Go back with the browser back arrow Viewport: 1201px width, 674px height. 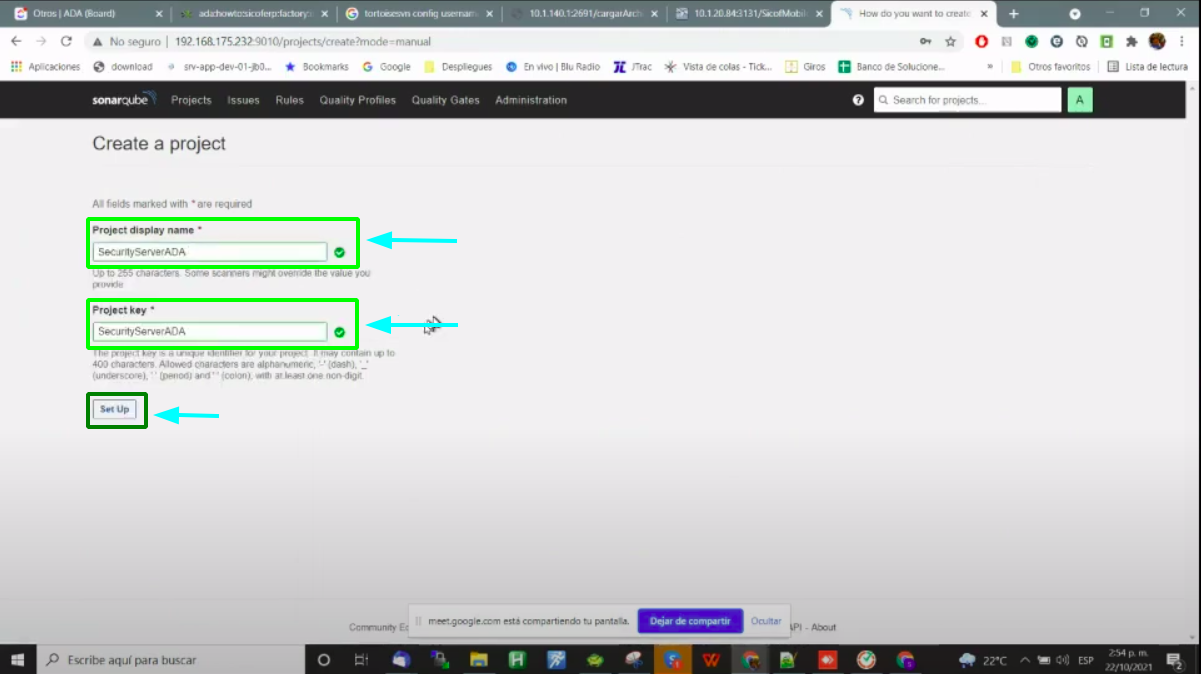tap(16, 42)
